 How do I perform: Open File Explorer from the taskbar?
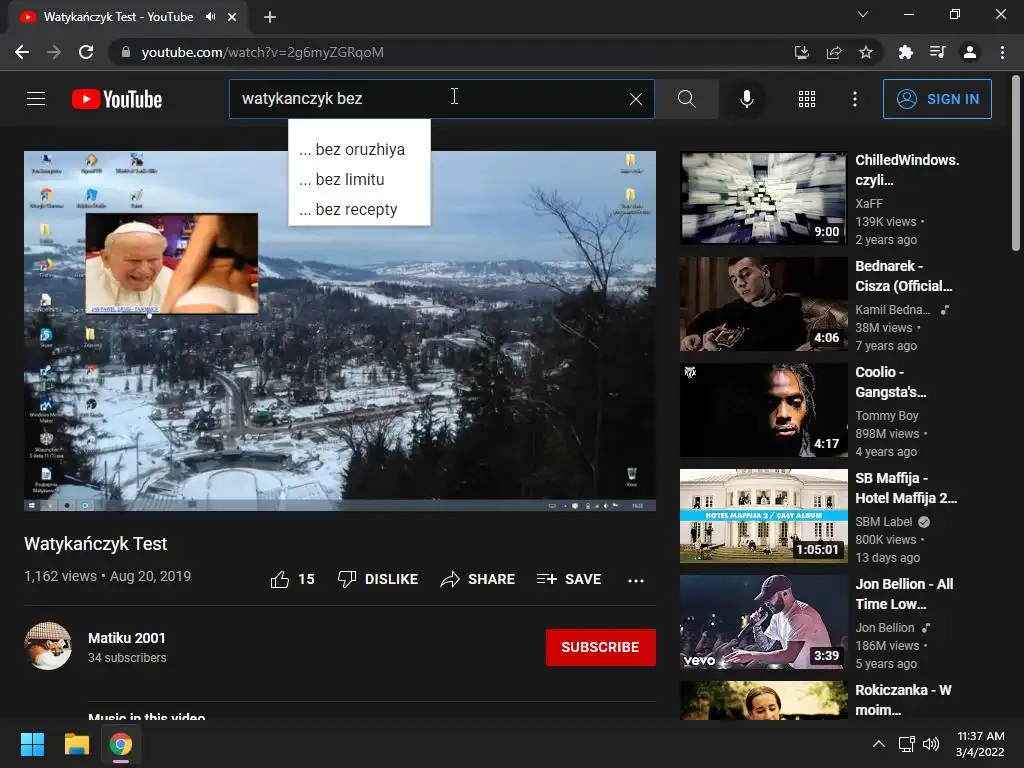click(76, 744)
